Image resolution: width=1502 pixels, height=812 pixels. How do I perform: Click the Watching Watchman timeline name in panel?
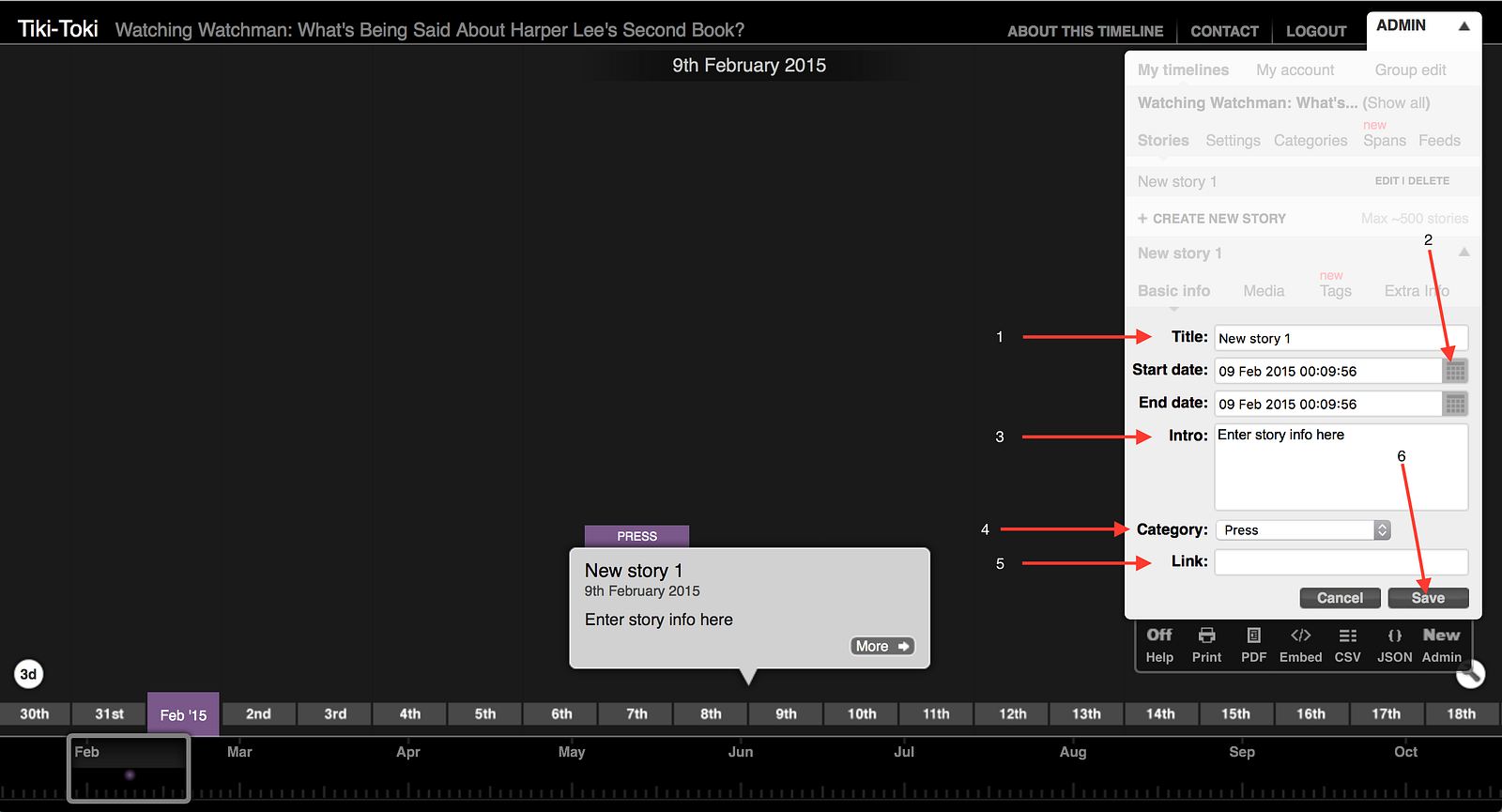[1248, 103]
